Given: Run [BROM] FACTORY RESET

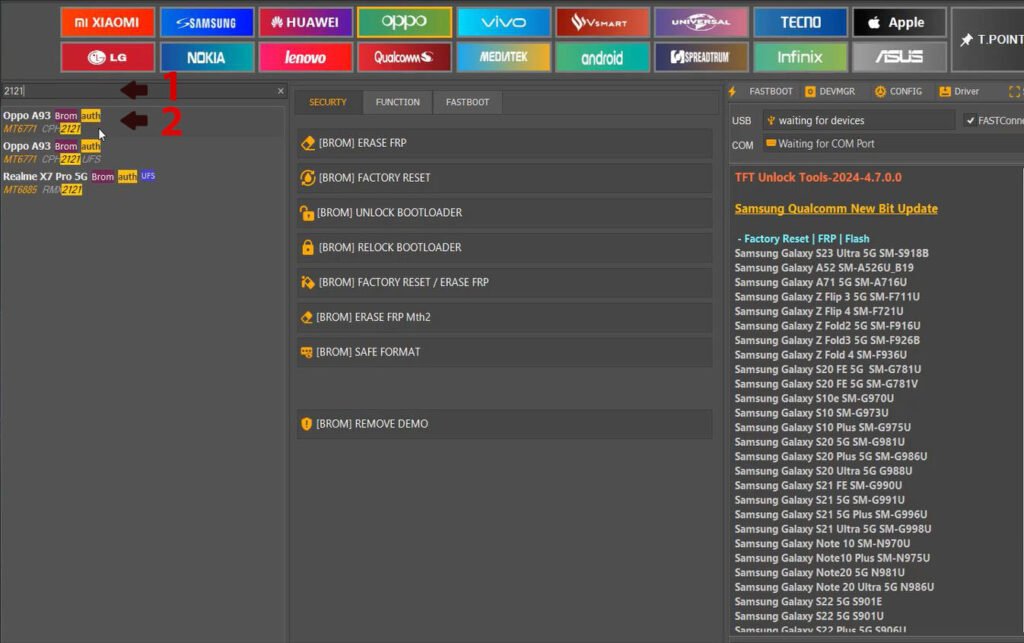Looking at the screenshot, I should (505, 178).
